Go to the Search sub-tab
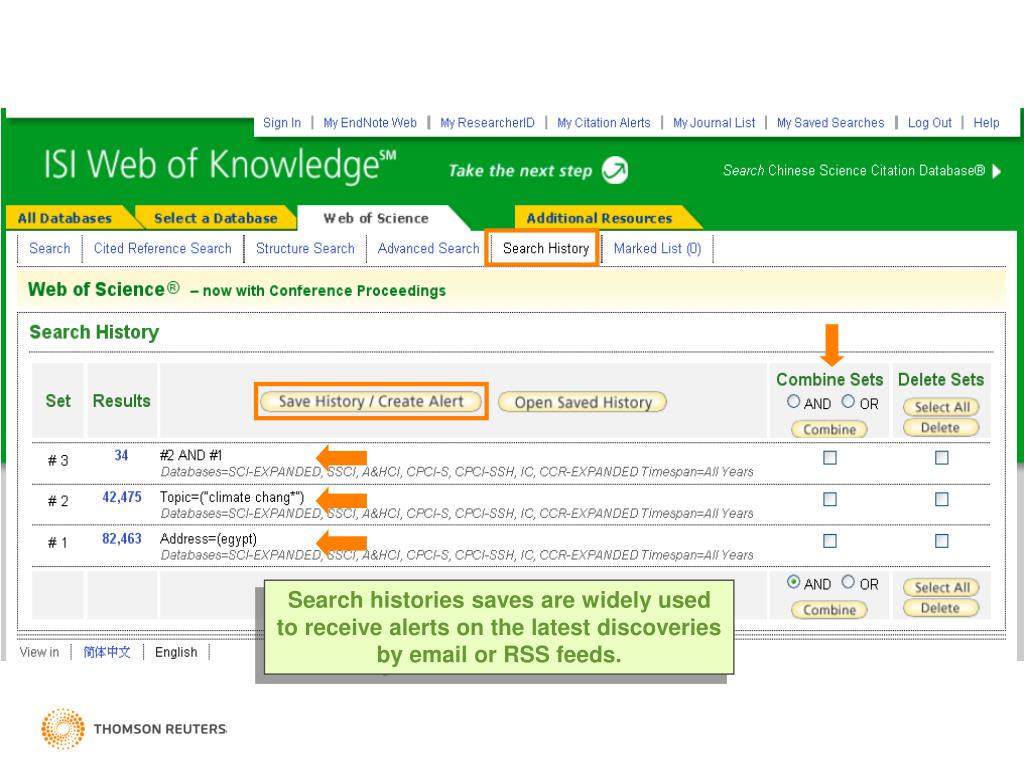Viewport: 1024px width, 768px height. point(50,249)
